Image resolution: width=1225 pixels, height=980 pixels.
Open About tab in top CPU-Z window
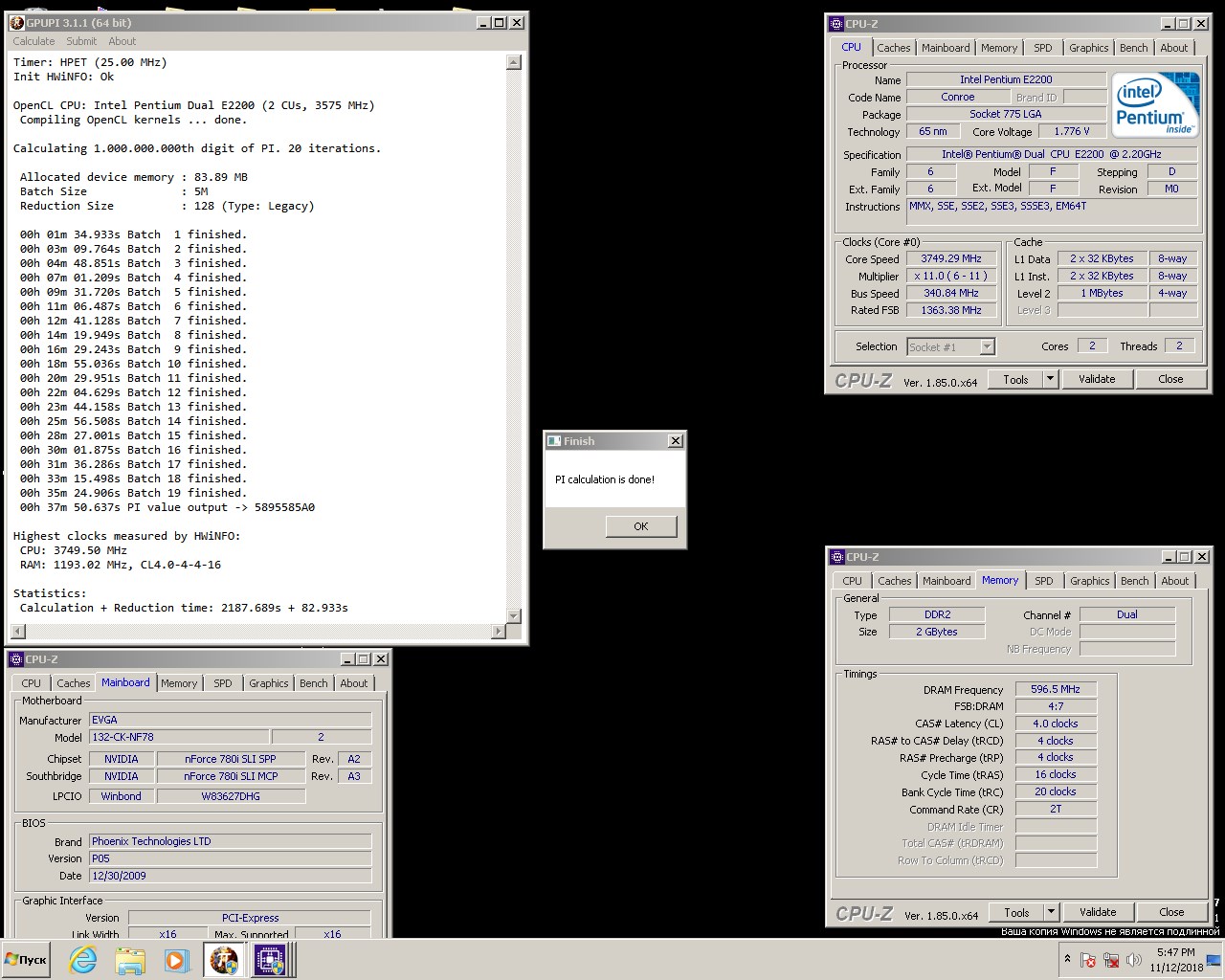click(1174, 48)
